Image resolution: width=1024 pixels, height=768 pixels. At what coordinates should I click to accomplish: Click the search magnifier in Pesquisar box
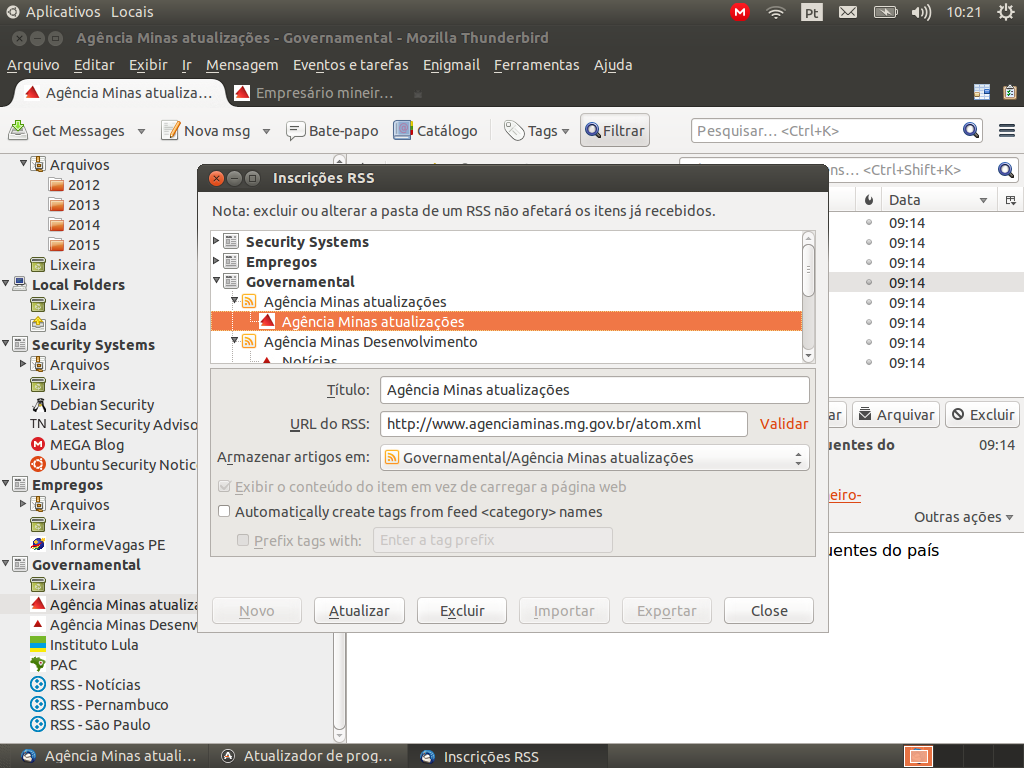click(971, 131)
